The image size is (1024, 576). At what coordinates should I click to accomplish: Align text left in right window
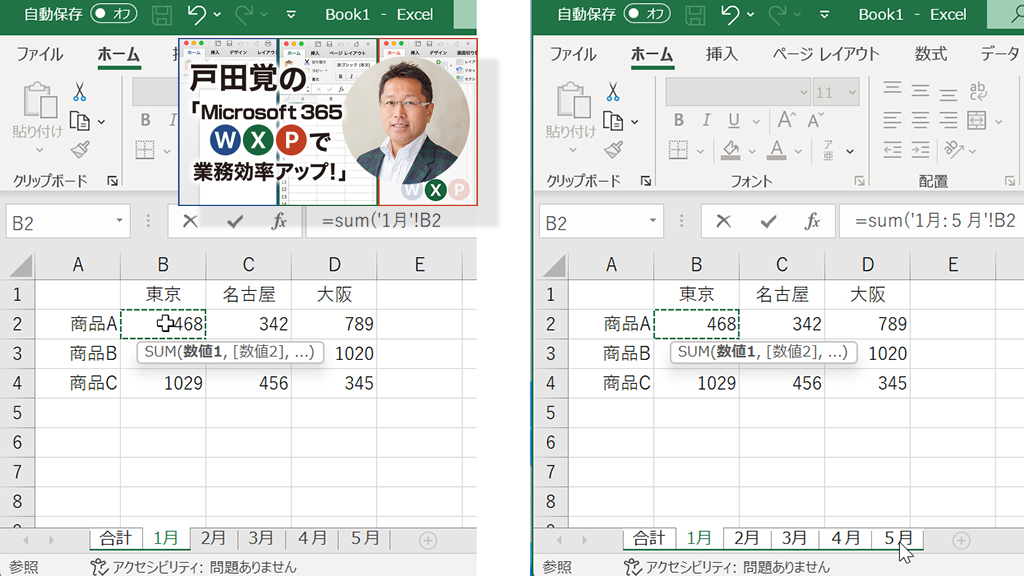892,120
